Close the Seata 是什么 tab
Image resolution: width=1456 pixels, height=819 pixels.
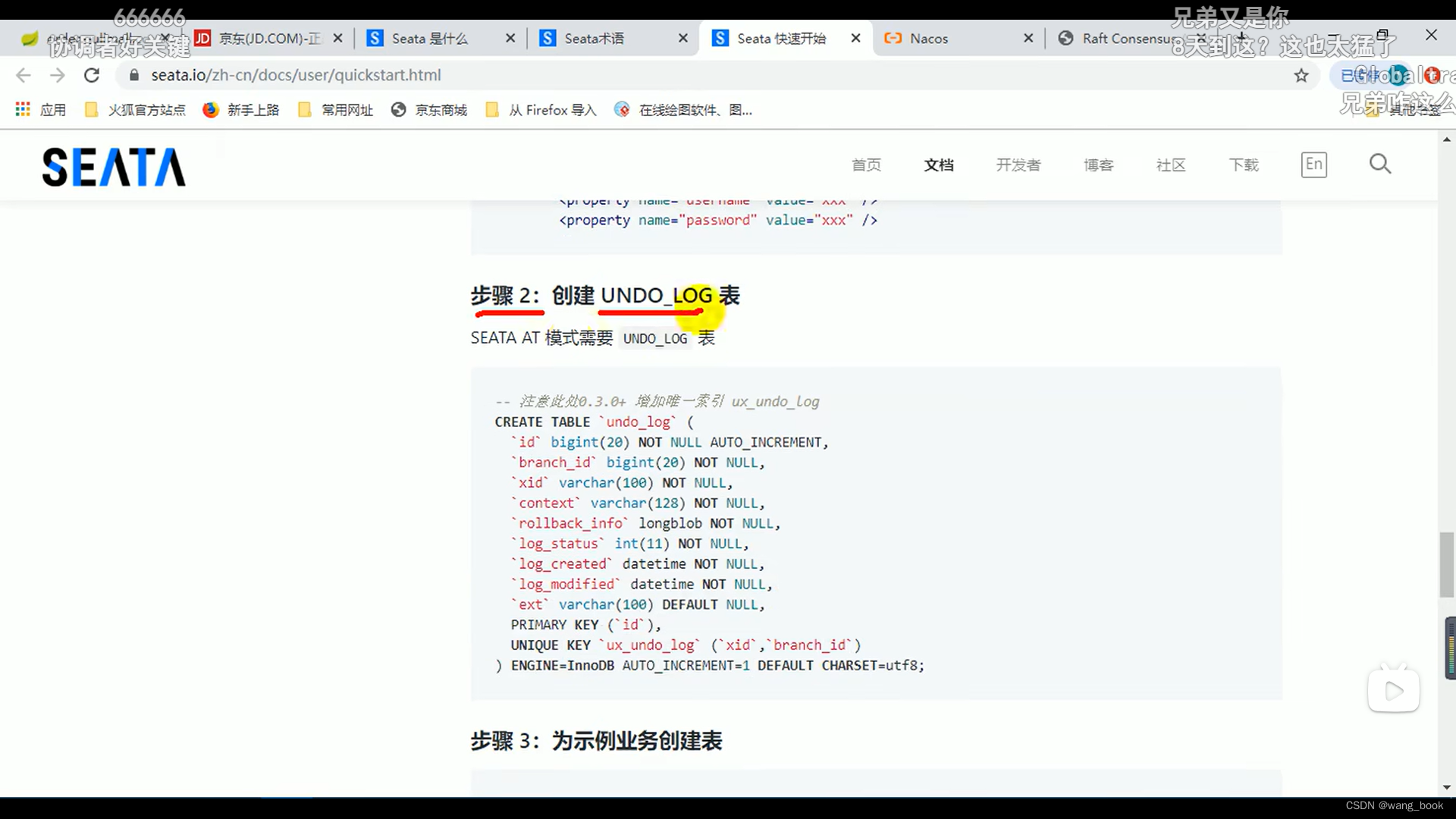click(x=510, y=38)
